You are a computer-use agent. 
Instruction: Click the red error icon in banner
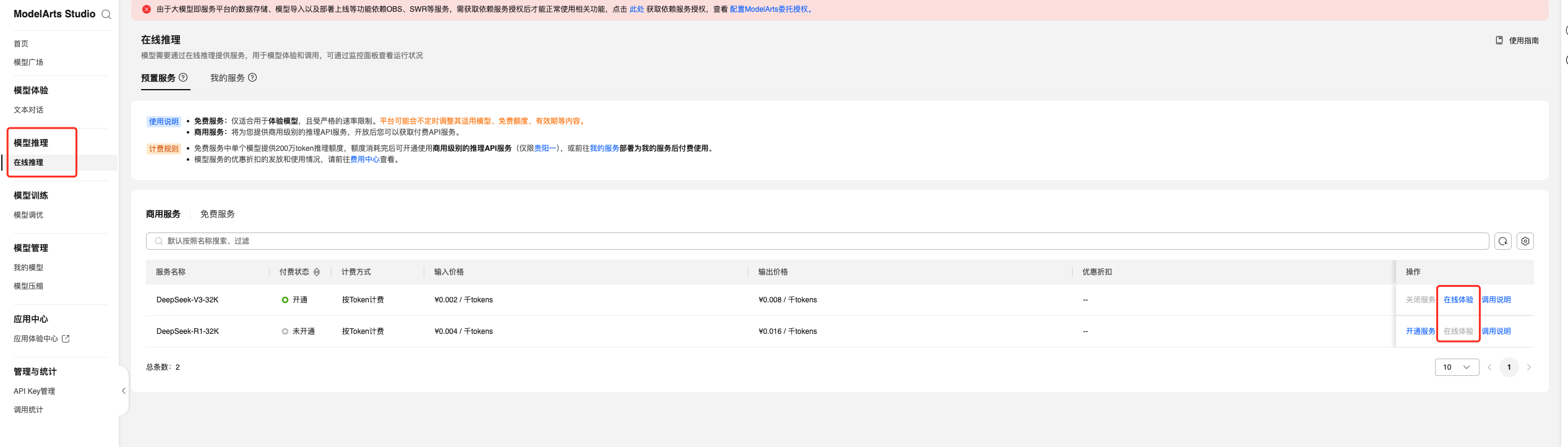pos(147,9)
